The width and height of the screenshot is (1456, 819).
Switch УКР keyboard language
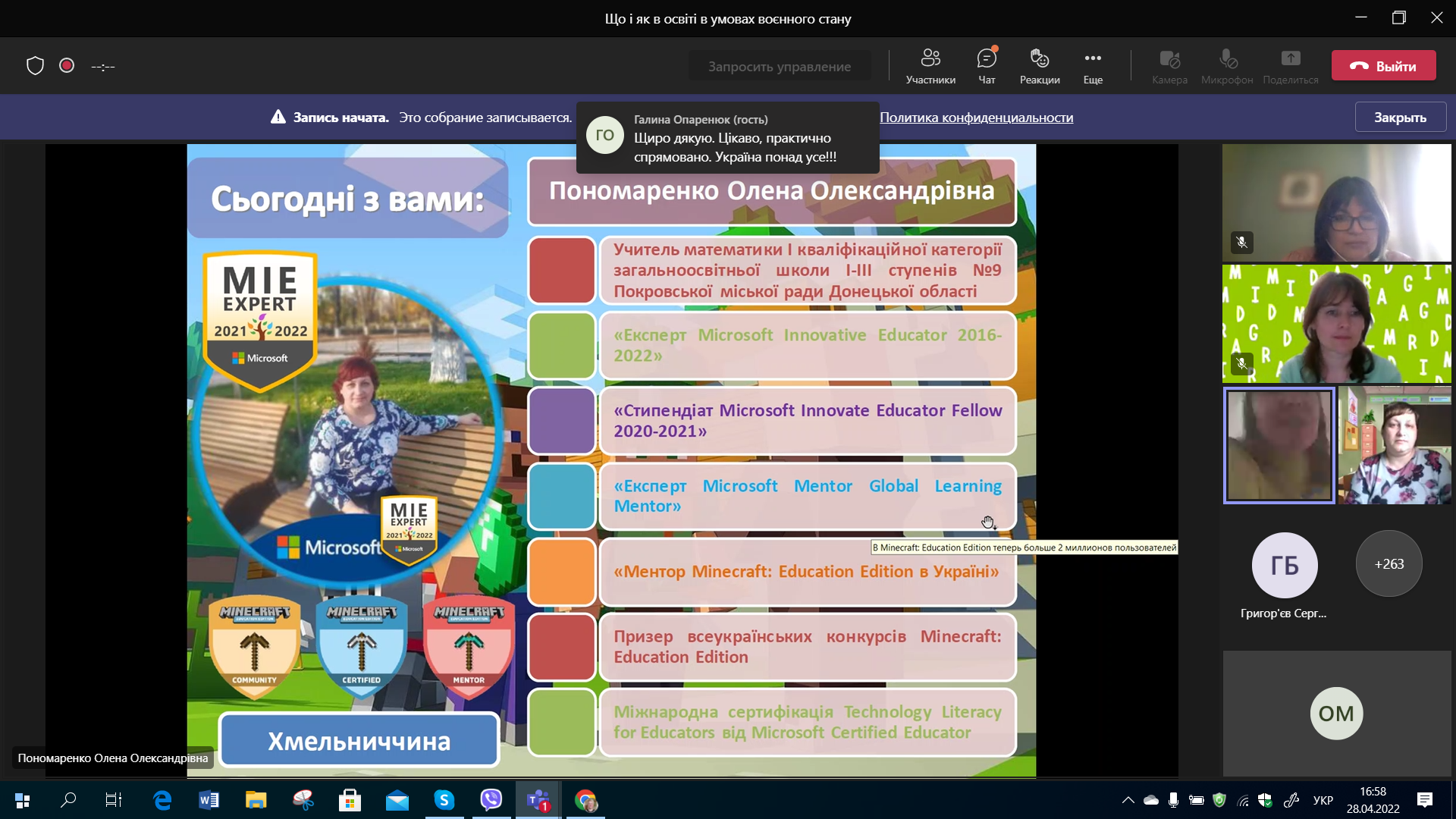1323,800
